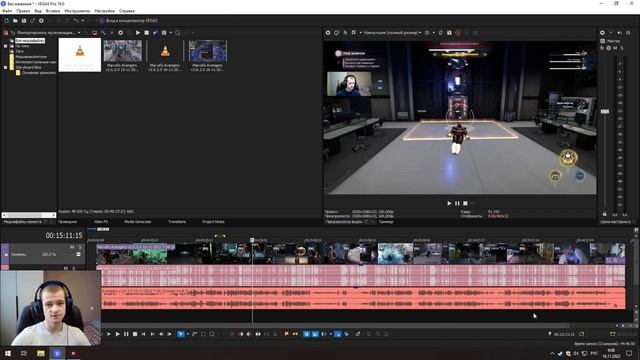This screenshot has height=360, width=640.
Task: Switch to the Video Preview tab
Action: click(x=344, y=222)
